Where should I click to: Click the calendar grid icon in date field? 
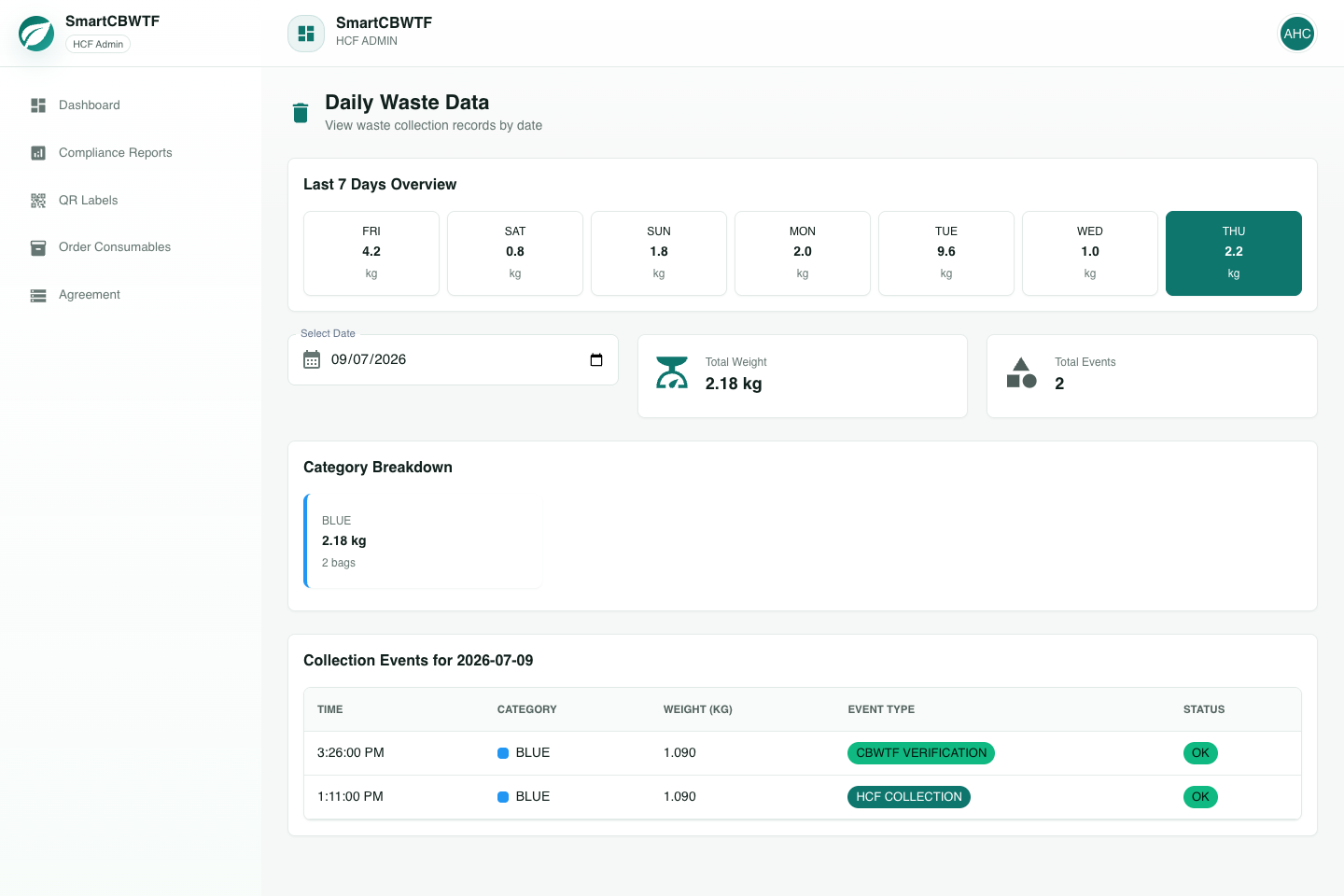point(312,359)
